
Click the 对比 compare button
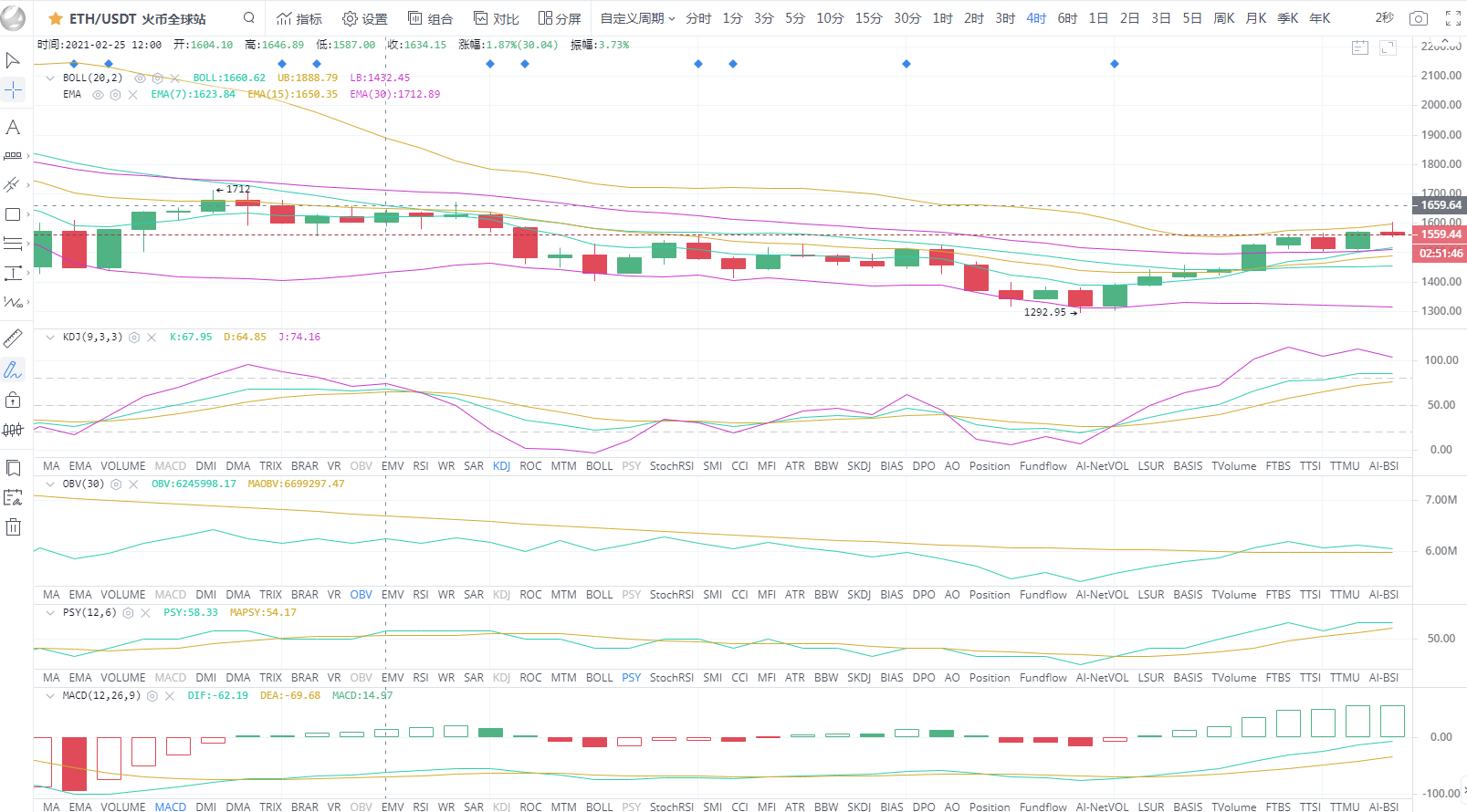pyautogui.click(x=497, y=18)
